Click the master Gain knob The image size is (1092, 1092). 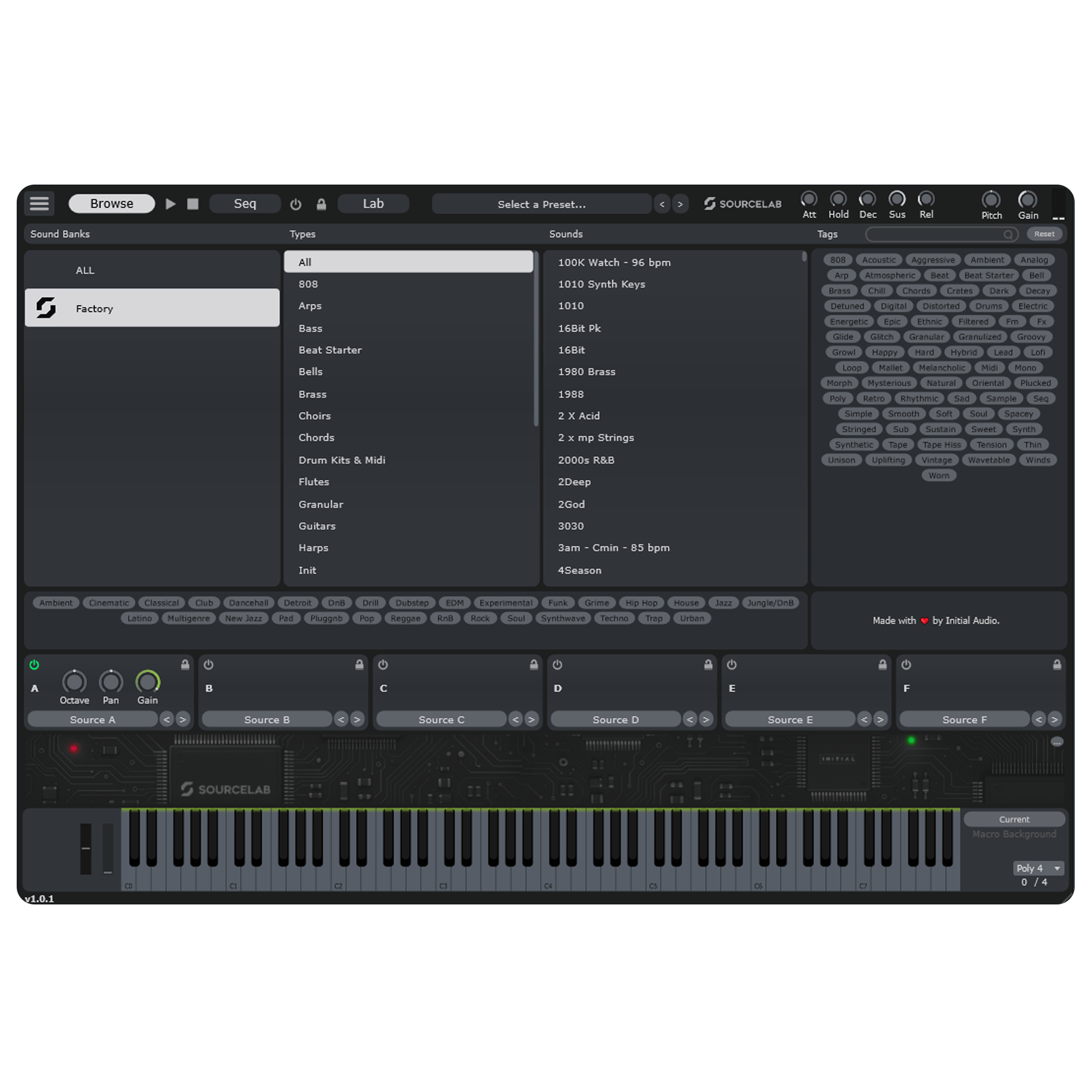point(1028,199)
